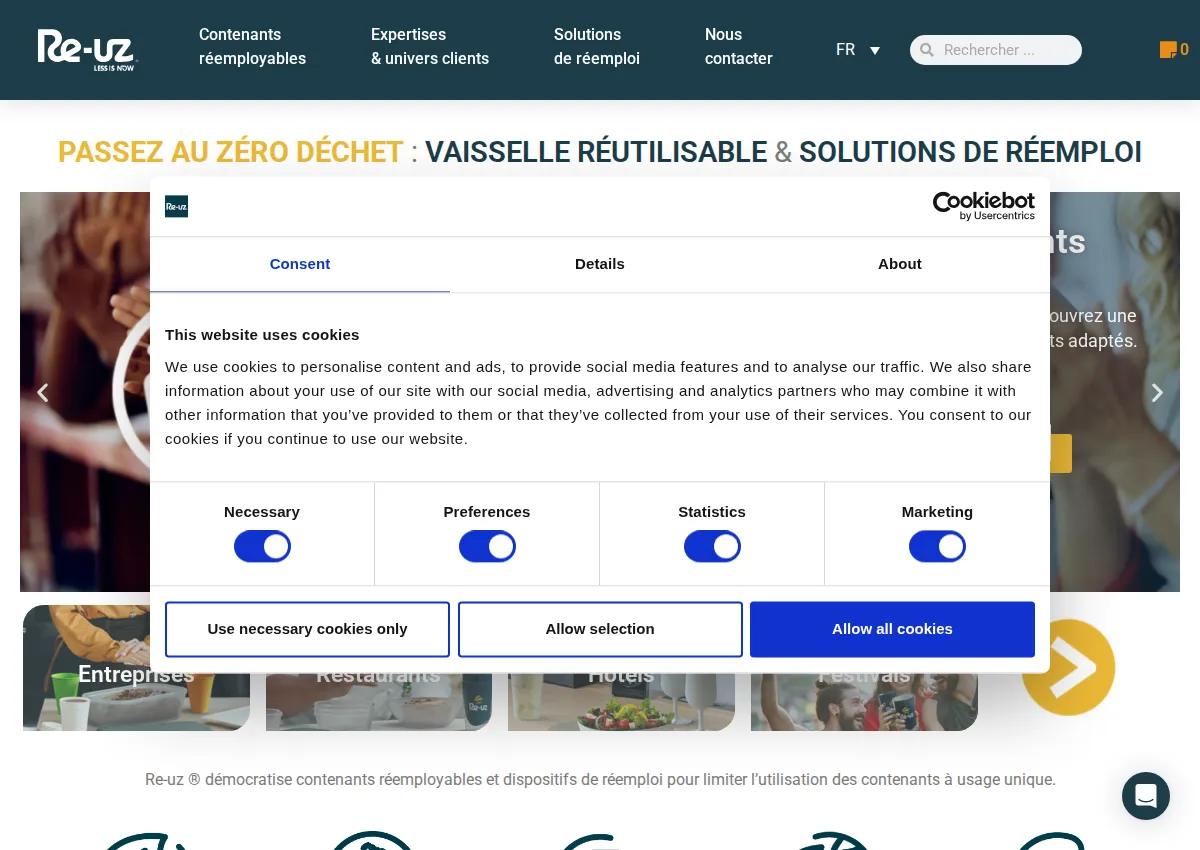Open the chat widget bubble
1200x850 pixels.
pos(1146,796)
